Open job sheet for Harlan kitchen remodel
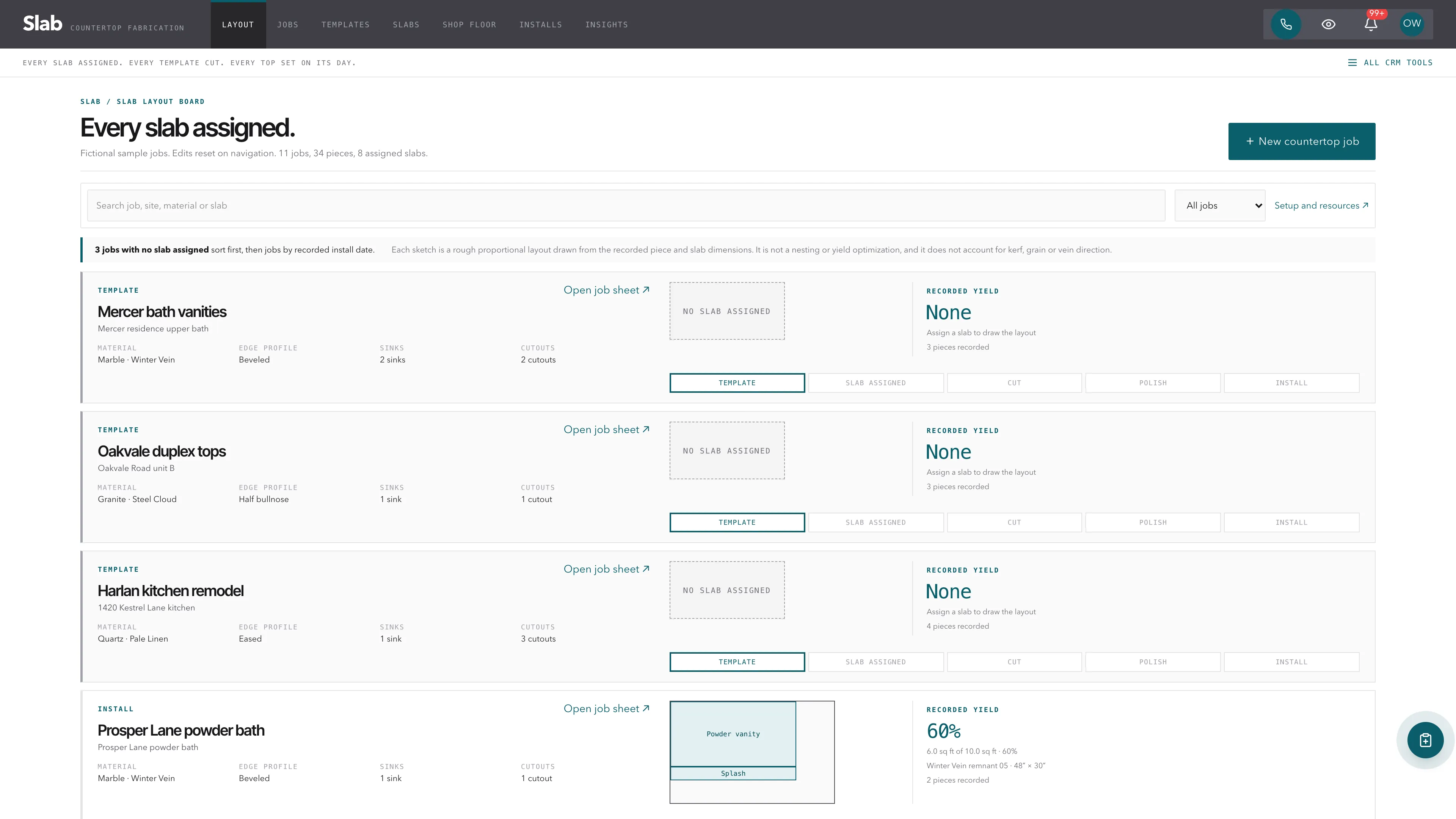 pyautogui.click(x=607, y=569)
